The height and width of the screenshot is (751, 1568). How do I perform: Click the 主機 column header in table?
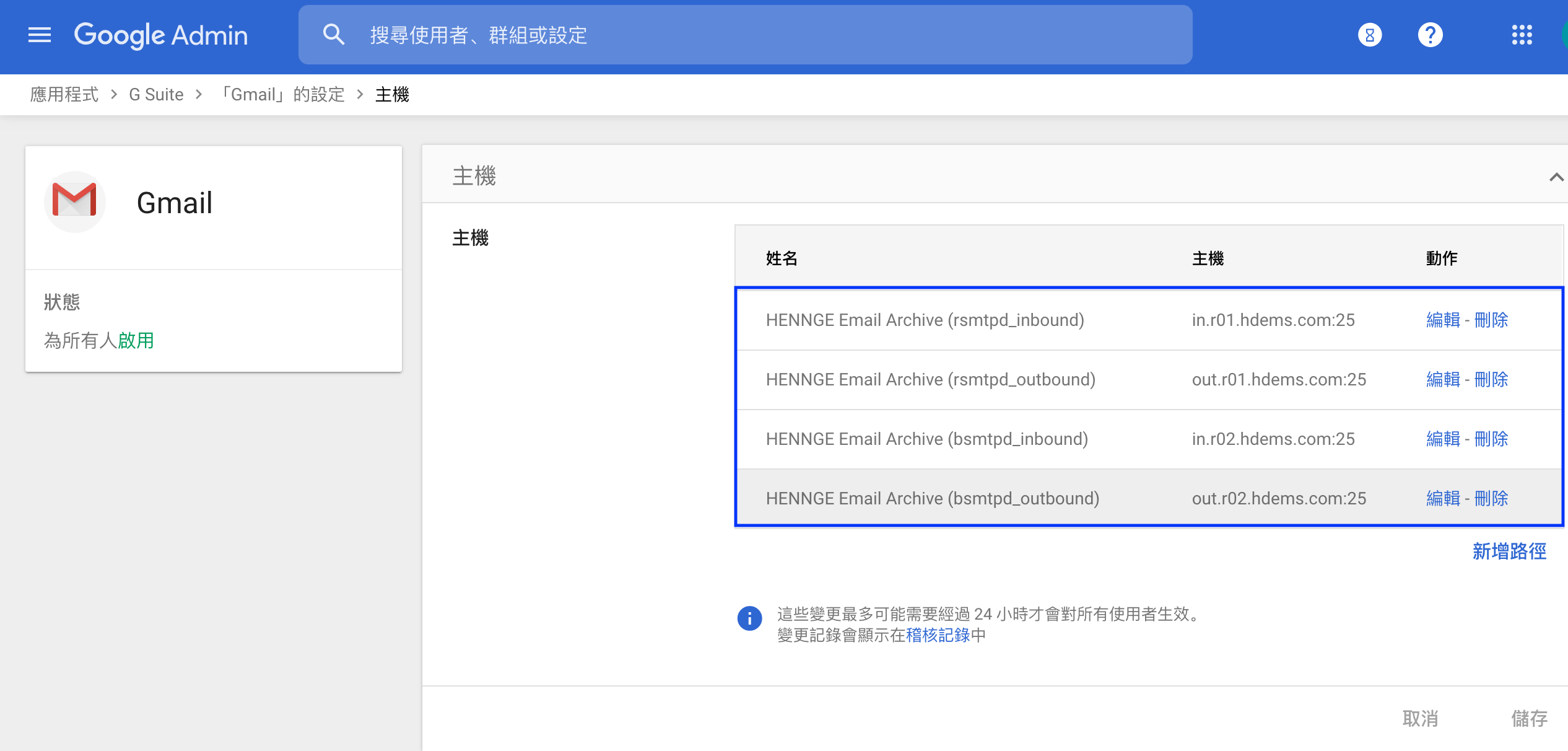1208,258
